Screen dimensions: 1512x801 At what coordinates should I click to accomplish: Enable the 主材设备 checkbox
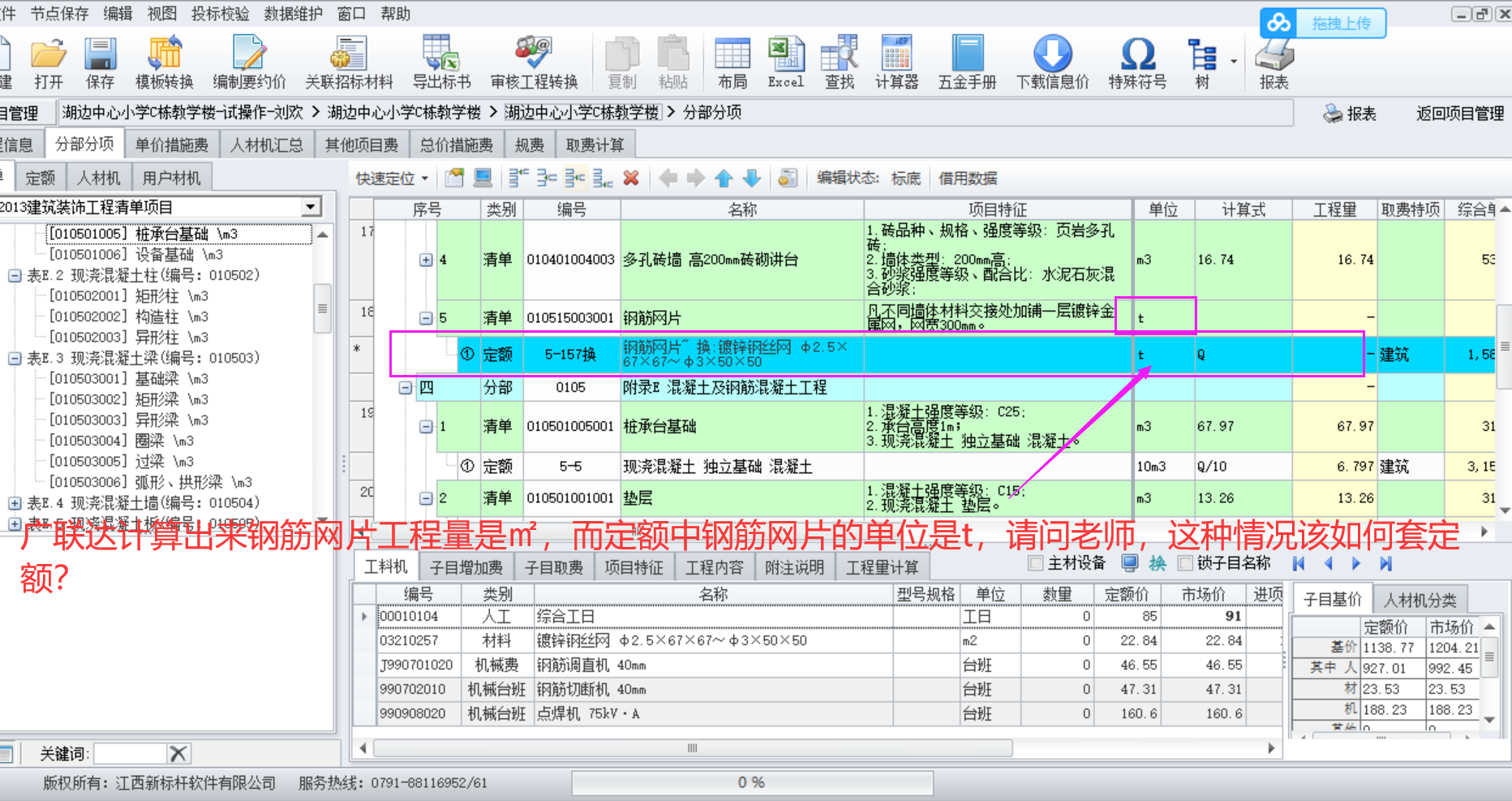pos(1035,563)
